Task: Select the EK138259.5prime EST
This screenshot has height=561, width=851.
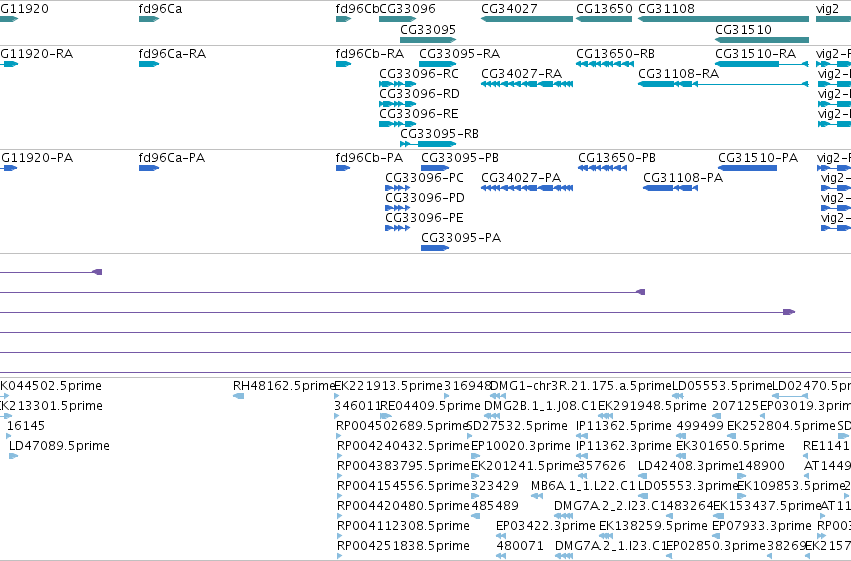Action: pyautogui.click(x=606, y=536)
